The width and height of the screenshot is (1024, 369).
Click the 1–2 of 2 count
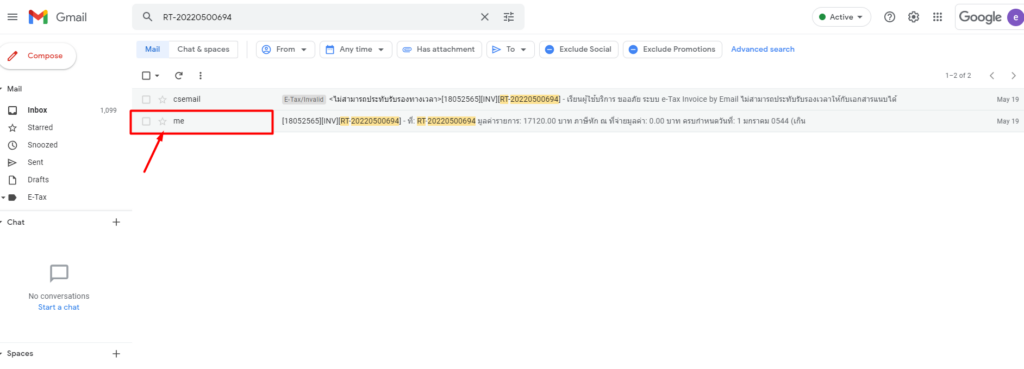[x=958, y=76]
